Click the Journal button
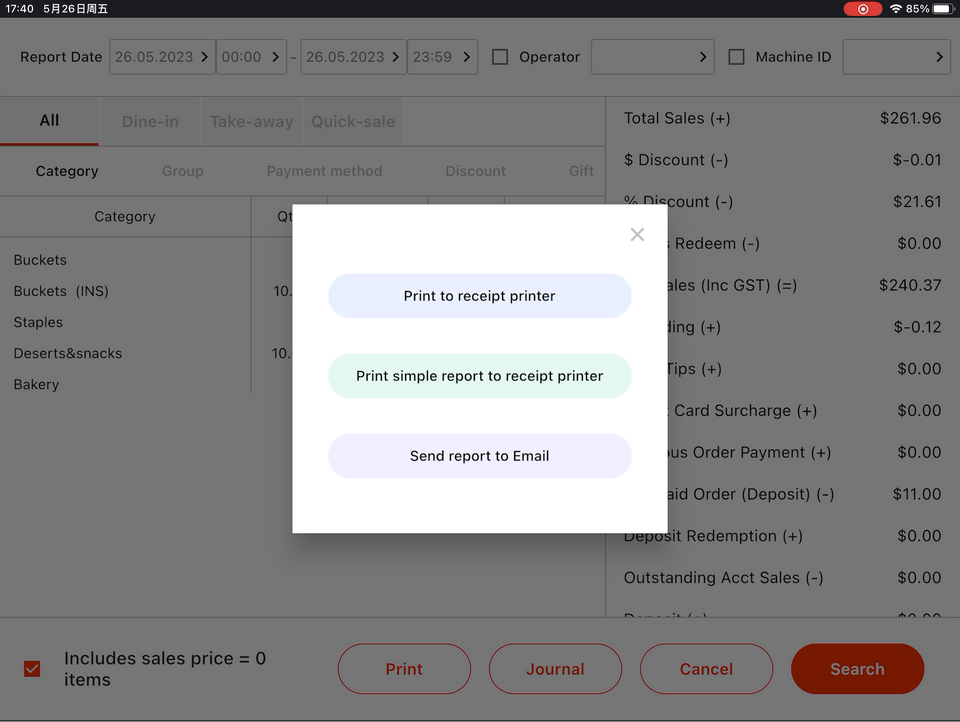Image resolution: width=960 pixels, height=722 pixels. (555, 669)
